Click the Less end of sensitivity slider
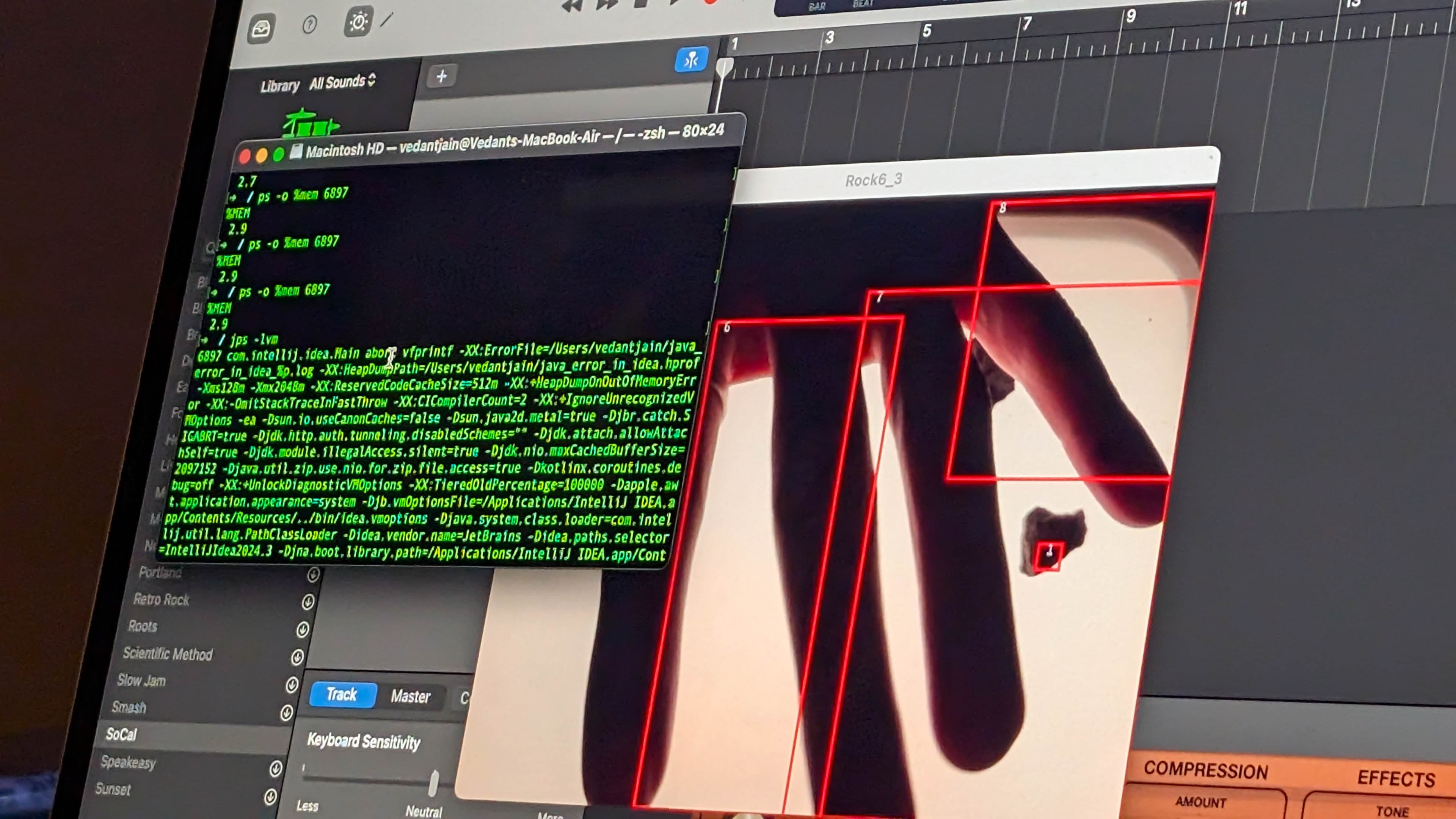 coord(307,806)
